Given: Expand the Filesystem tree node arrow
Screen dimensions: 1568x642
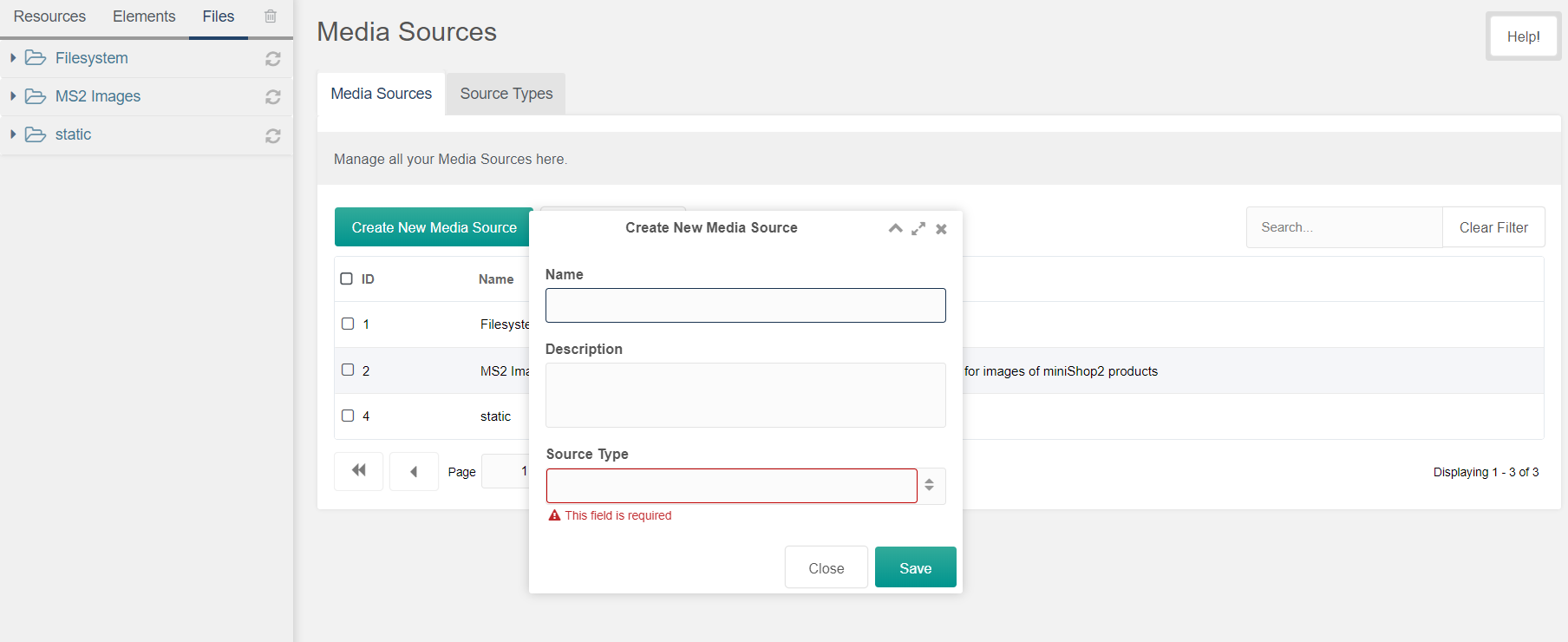Looking at the screenshot, I should [13, 58].
